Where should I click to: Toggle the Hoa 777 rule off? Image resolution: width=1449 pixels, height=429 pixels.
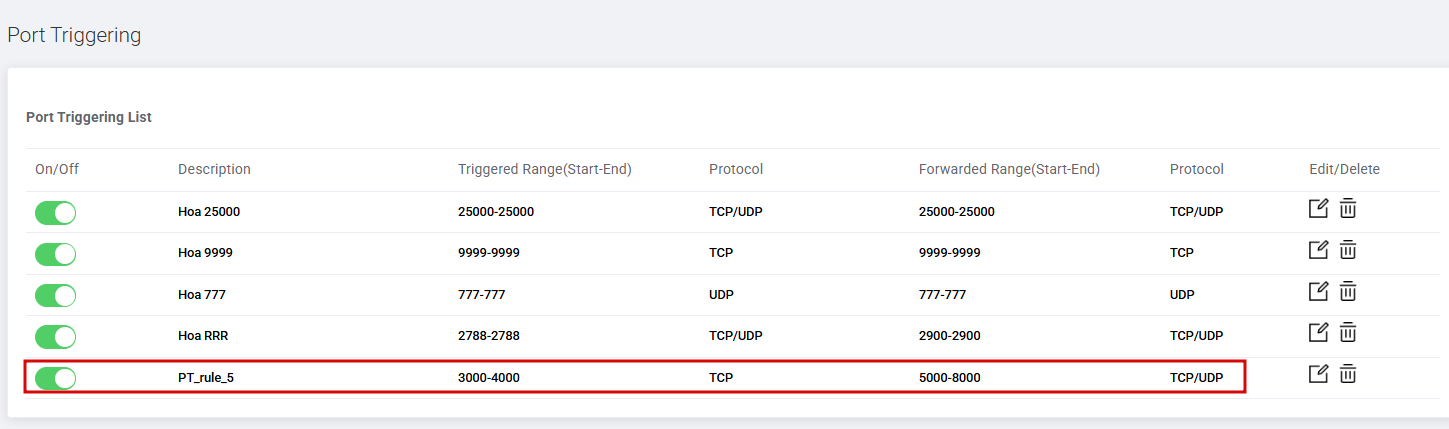(55, 296)
